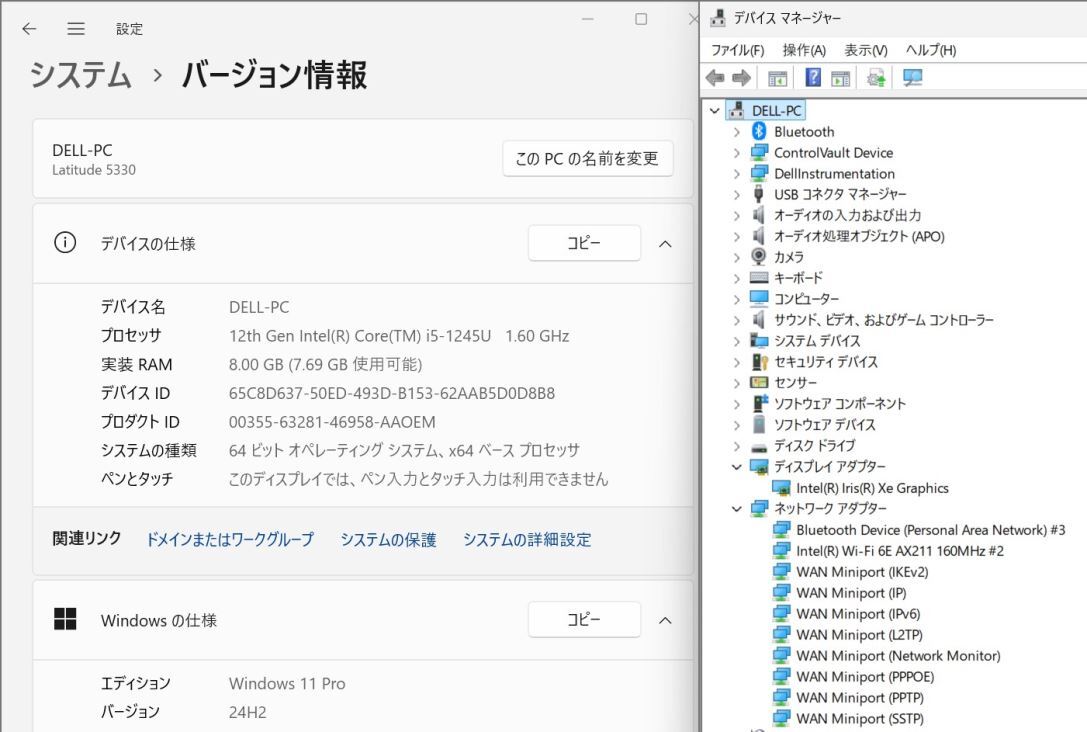This screenshot has height=732, width=1087.
Task: Click the Scan for hardware changes icon
Action: (x=910, y=78)
